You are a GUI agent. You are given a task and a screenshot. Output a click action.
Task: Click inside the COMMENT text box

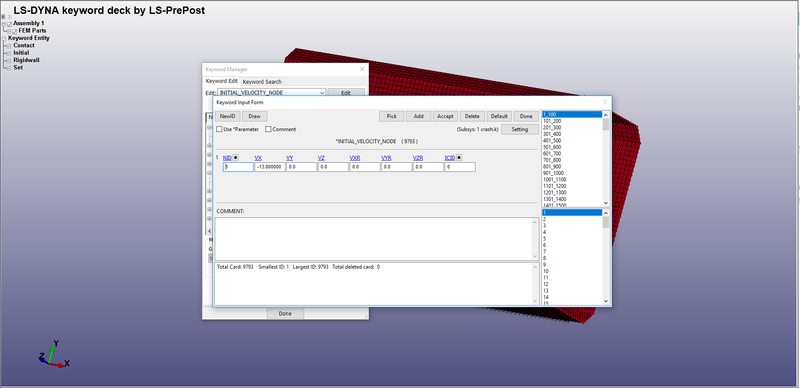373,239
